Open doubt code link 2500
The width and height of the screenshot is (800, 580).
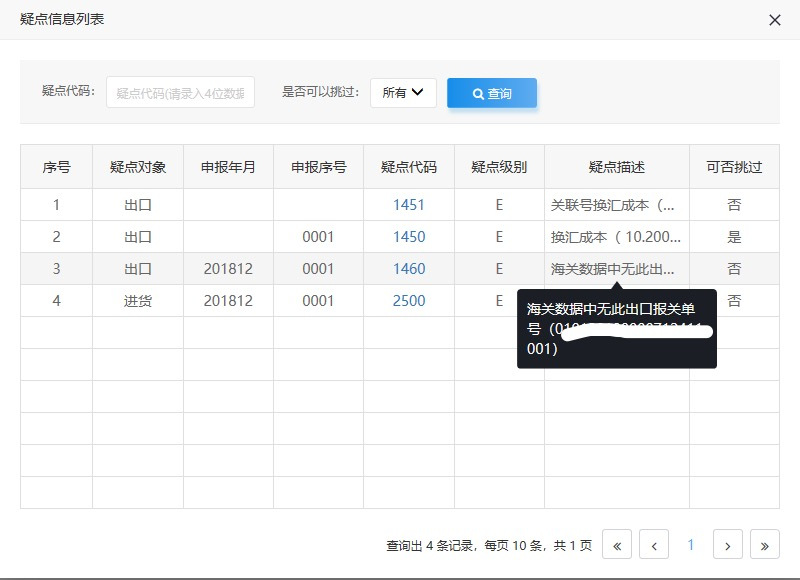pos(409,301)
